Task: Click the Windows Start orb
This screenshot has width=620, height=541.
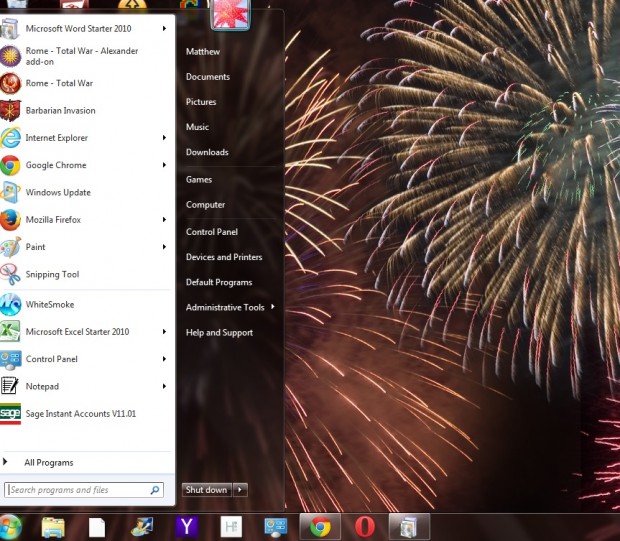Action: tap(10, 527)
